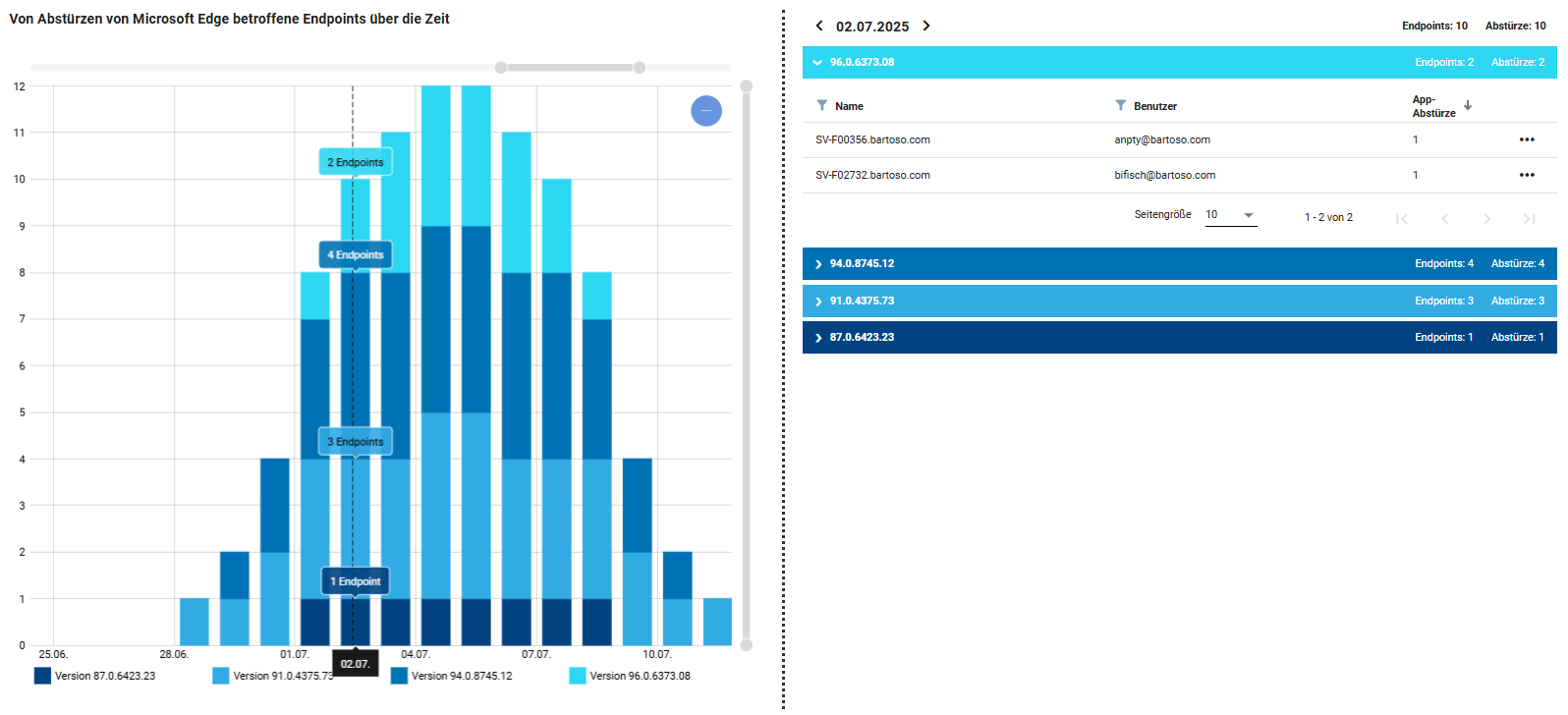Click the right handle of horizontal range slider
The height and width of the screenshot is (715, 1568).
click(x=640, y=68)
